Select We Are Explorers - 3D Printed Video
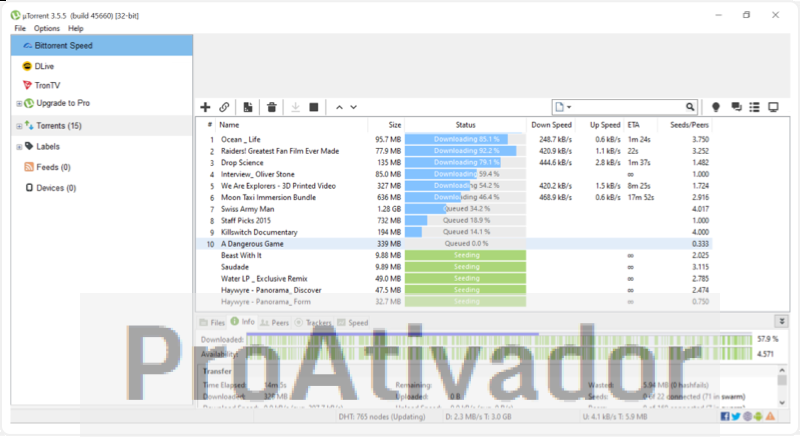 click(278, 186)
